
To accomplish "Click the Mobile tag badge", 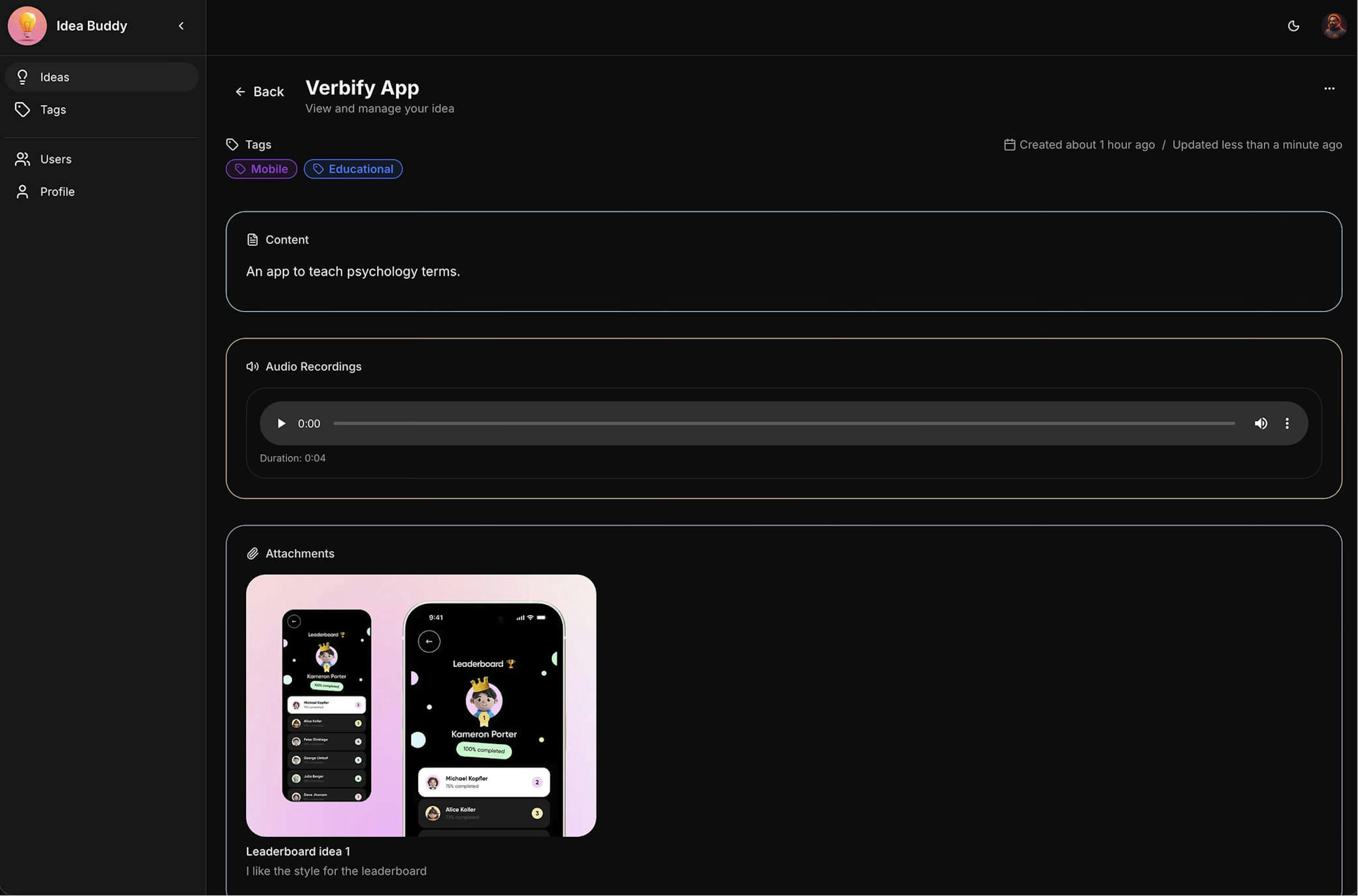I will pyautogui.click(x=261, y=169).
